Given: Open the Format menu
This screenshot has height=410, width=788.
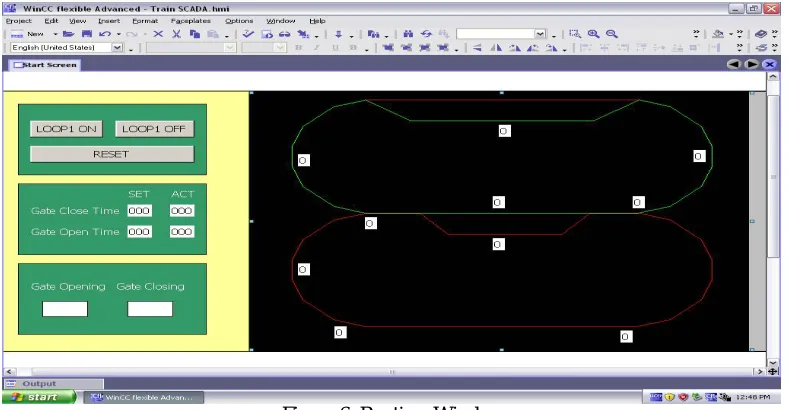Looking at the screenshot, I should 145,21.
